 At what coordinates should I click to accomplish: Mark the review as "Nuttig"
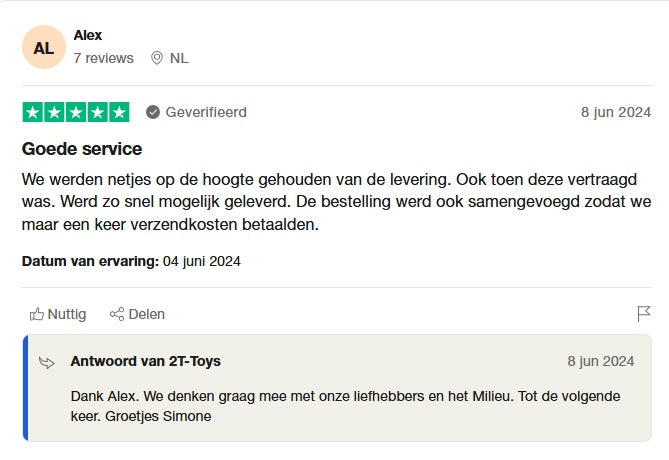pyautogui.click(x=67, y=314)
